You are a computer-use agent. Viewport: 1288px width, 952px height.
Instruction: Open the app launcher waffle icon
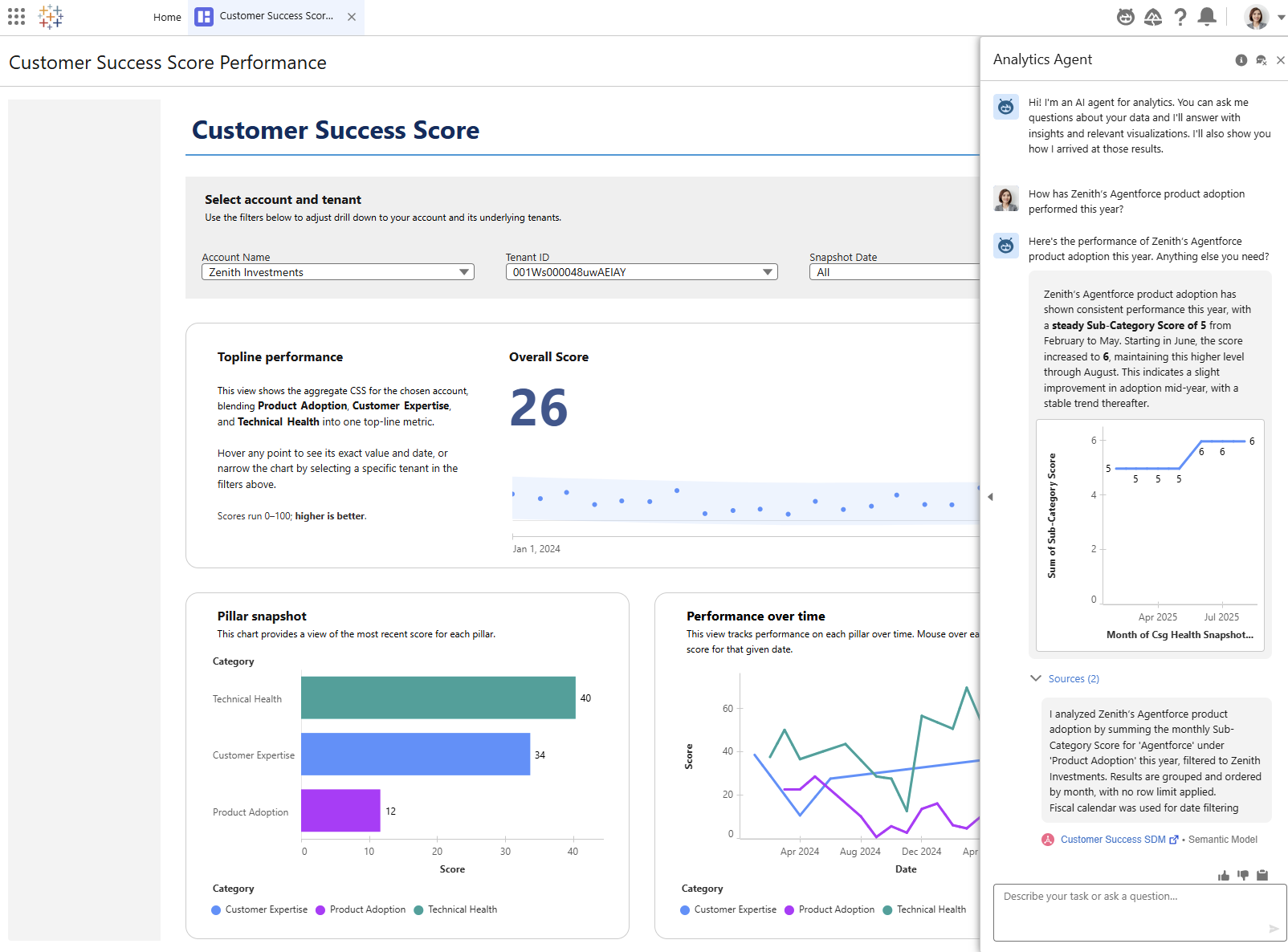(x=15, y=16)
